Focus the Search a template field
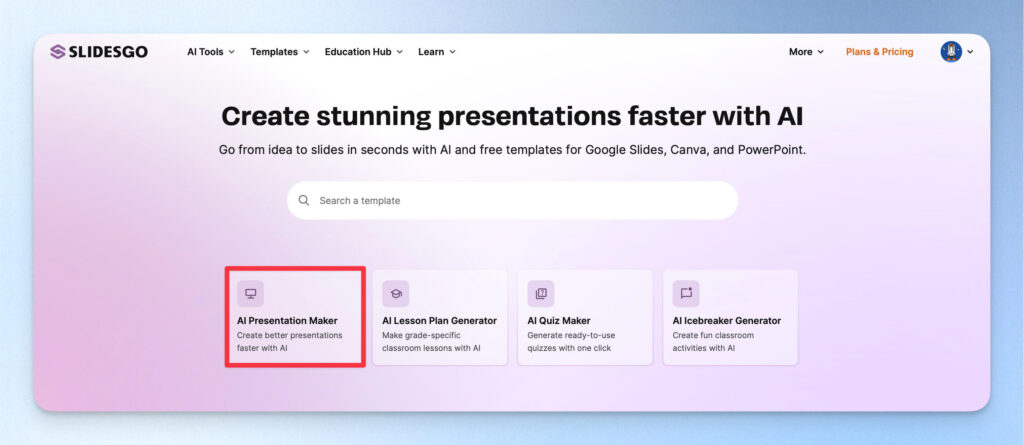This screenshot has height=445, width=1024. click(520, 200)
